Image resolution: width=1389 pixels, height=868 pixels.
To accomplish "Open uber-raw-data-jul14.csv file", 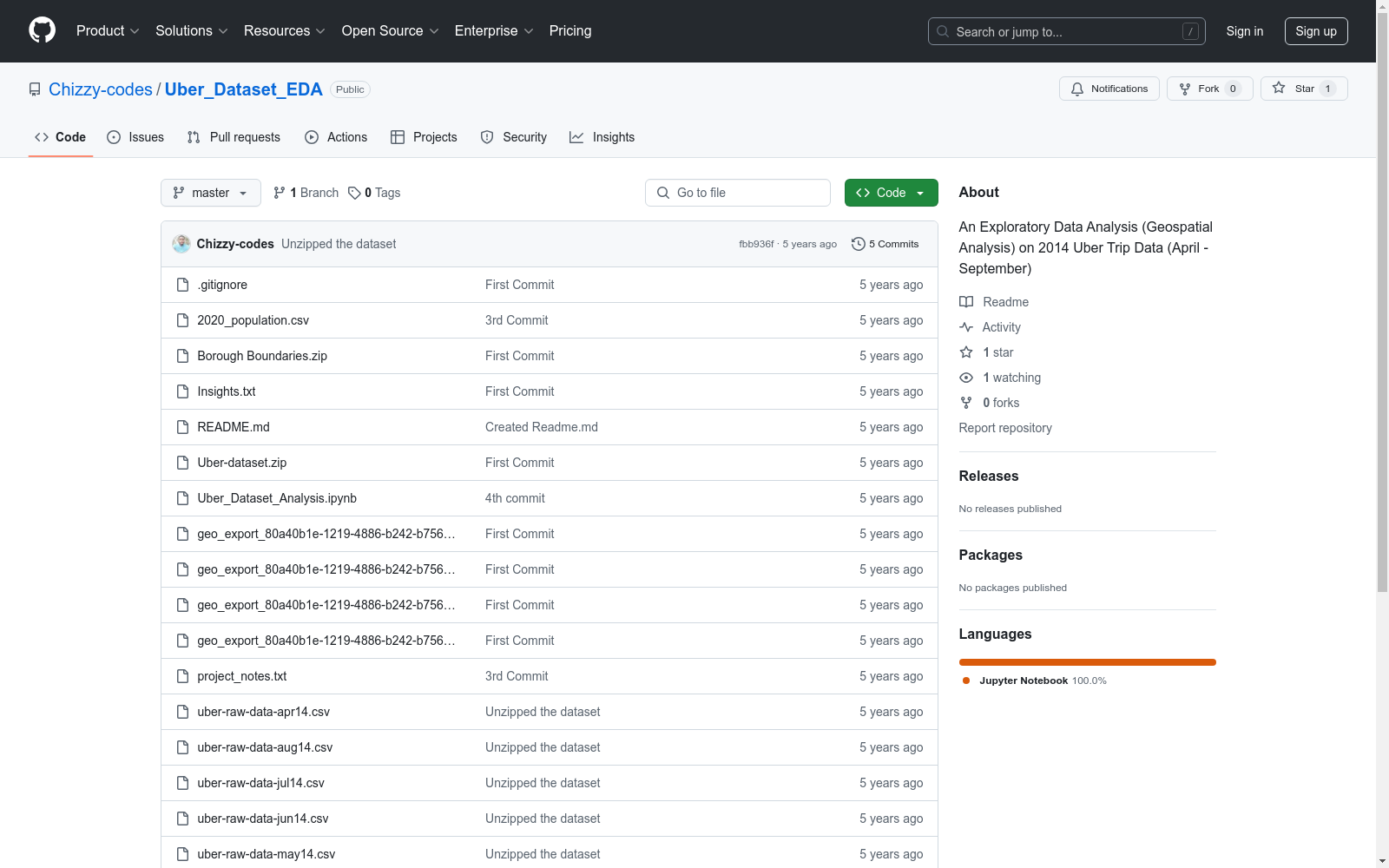I will pyautogui.click(x=261, y=783).
